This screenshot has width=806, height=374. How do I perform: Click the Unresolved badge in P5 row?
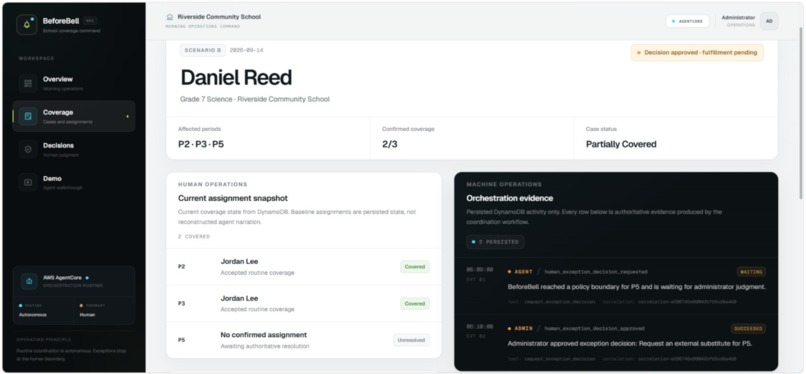(411, 340)
